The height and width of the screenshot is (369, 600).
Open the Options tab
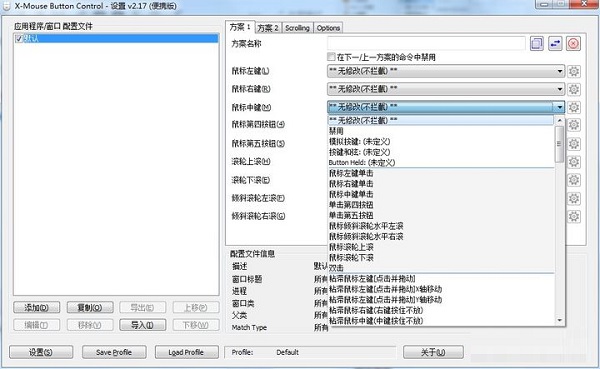coord(328,28)
